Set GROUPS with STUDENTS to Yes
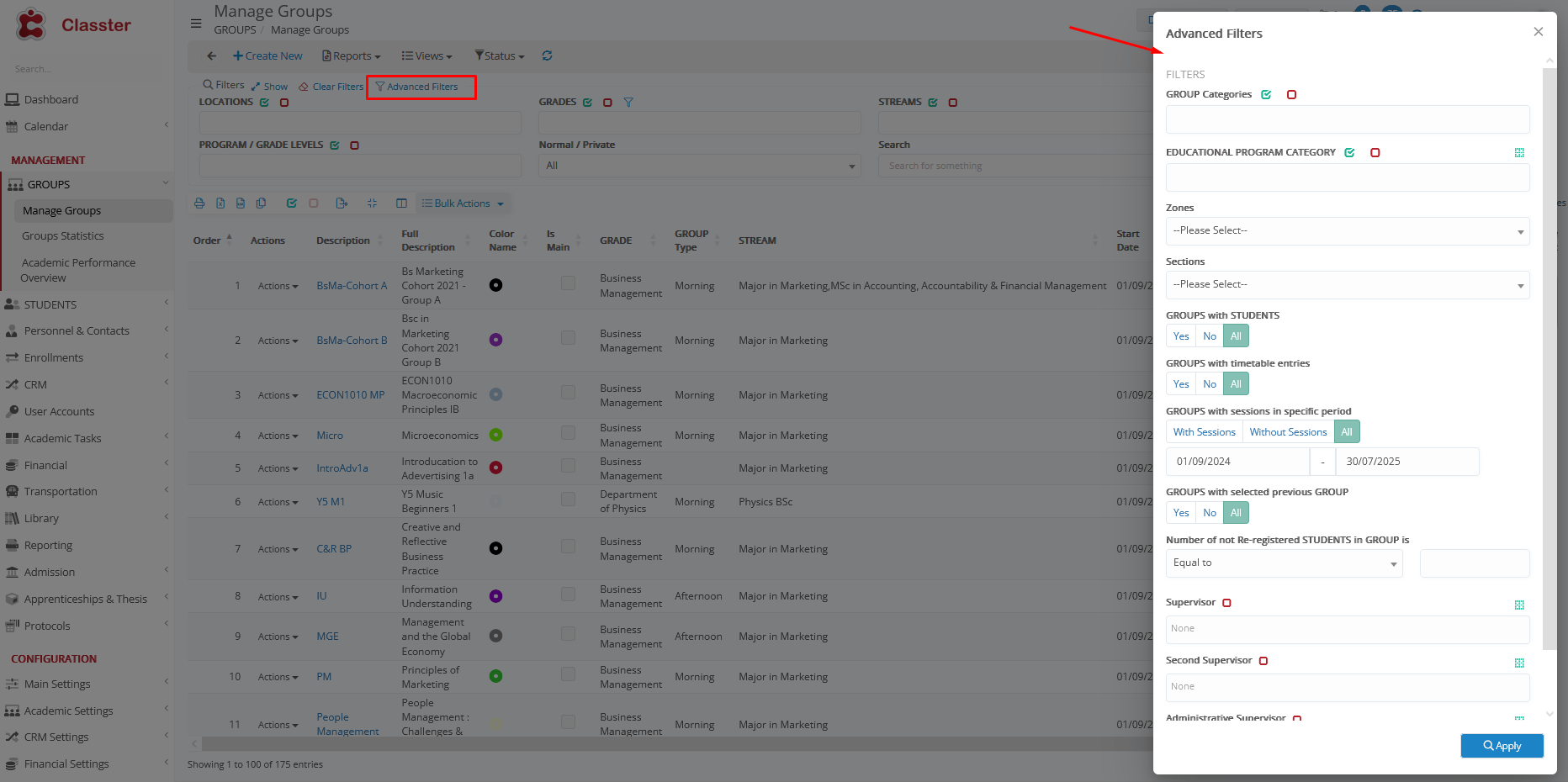This screenshot has height=782, width=1568. 1181,336
